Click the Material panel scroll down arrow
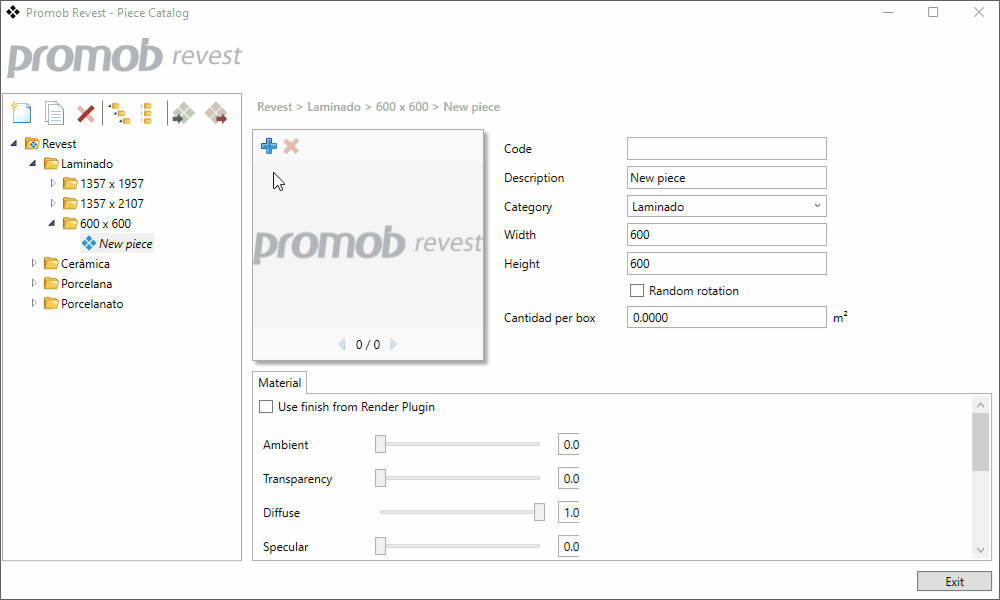The height and width of the screenshot is (600, 1000). coord(980,550)
